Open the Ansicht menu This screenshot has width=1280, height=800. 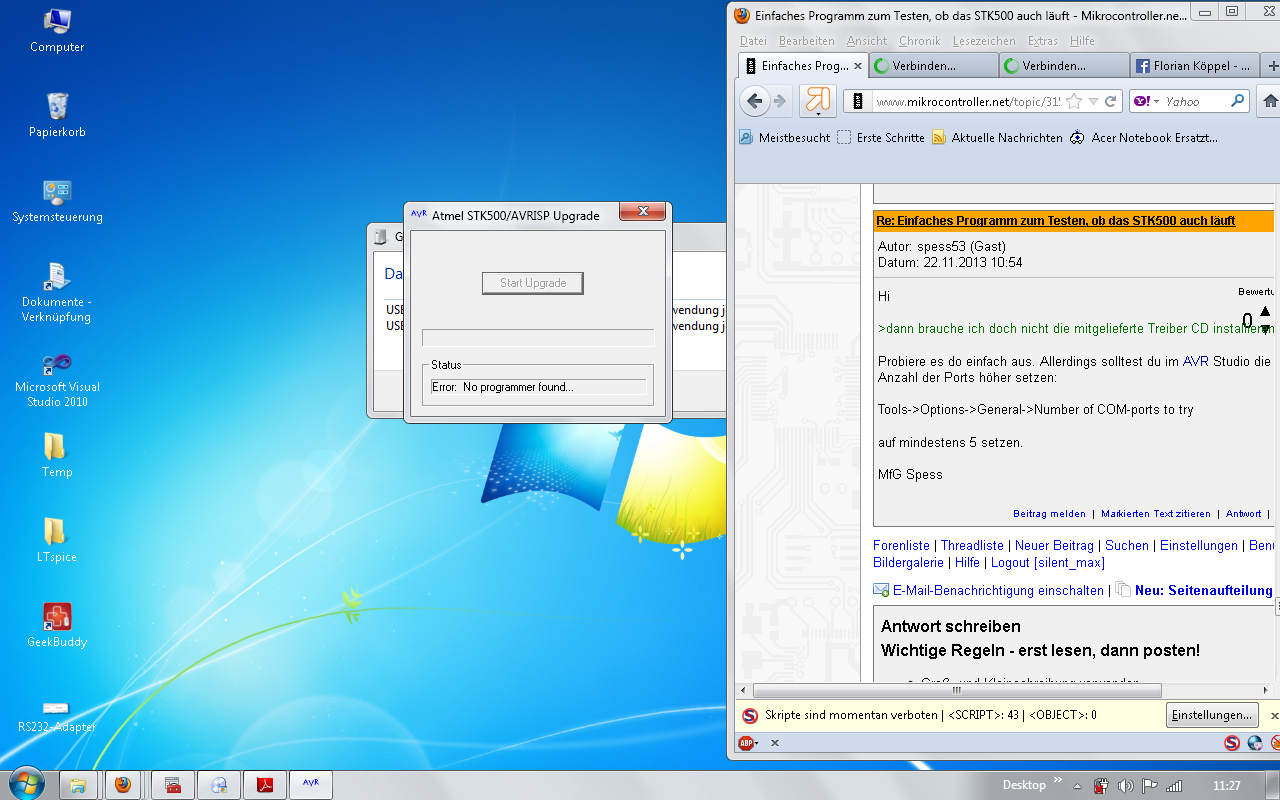867,41
